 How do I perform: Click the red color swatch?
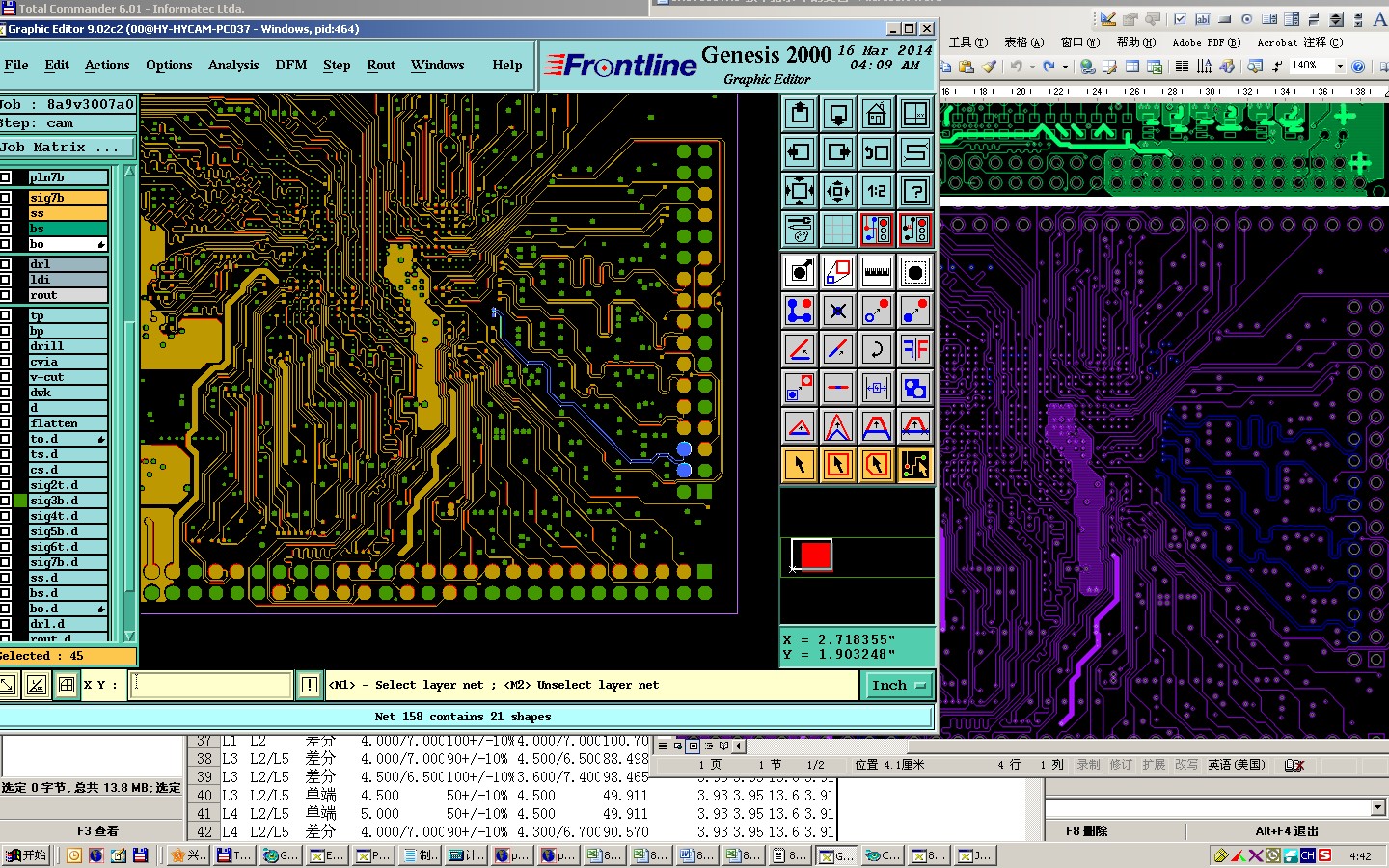(815, 556)
